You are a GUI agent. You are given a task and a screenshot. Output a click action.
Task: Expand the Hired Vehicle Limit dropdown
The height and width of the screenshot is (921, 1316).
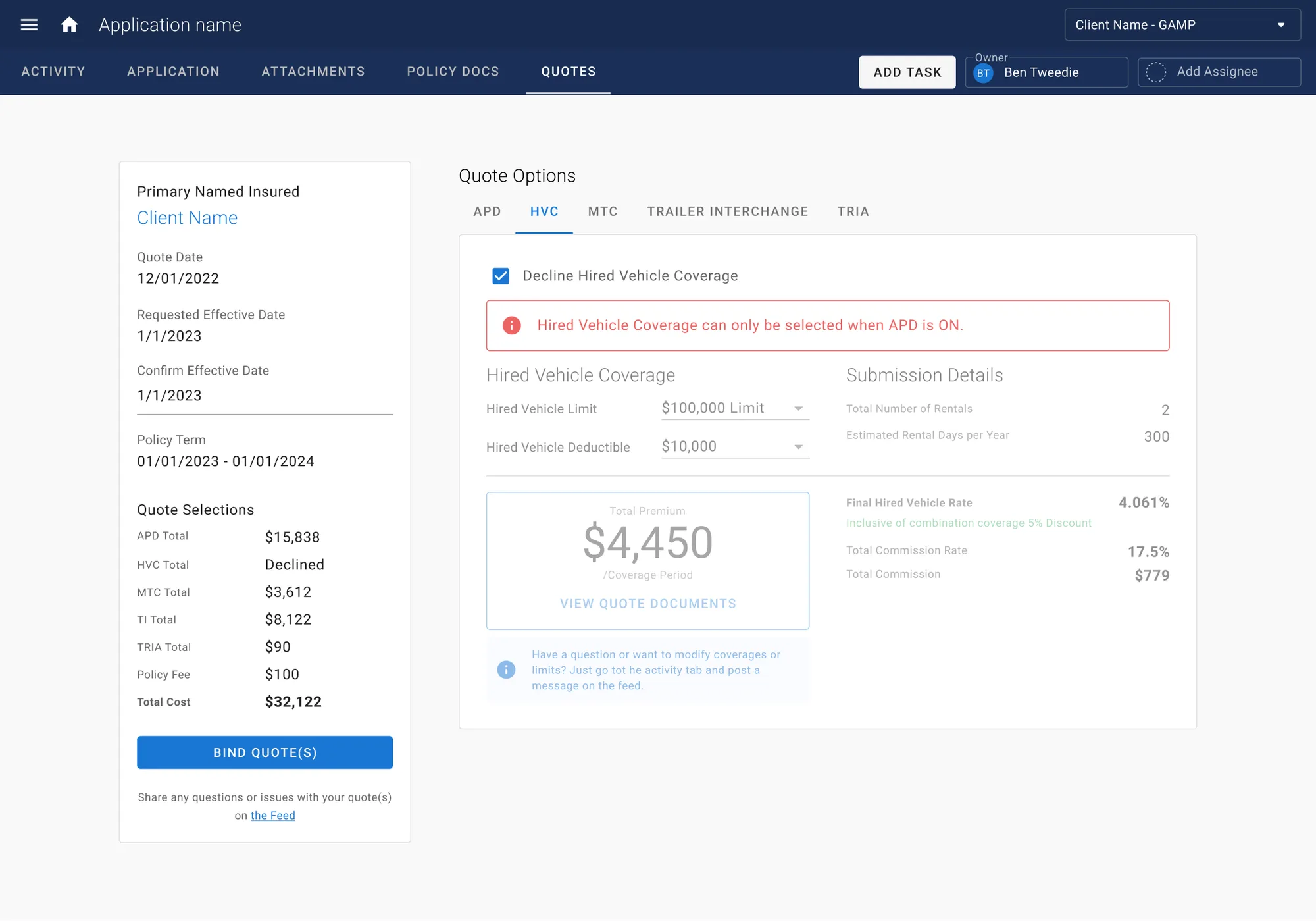coord(735,408)
